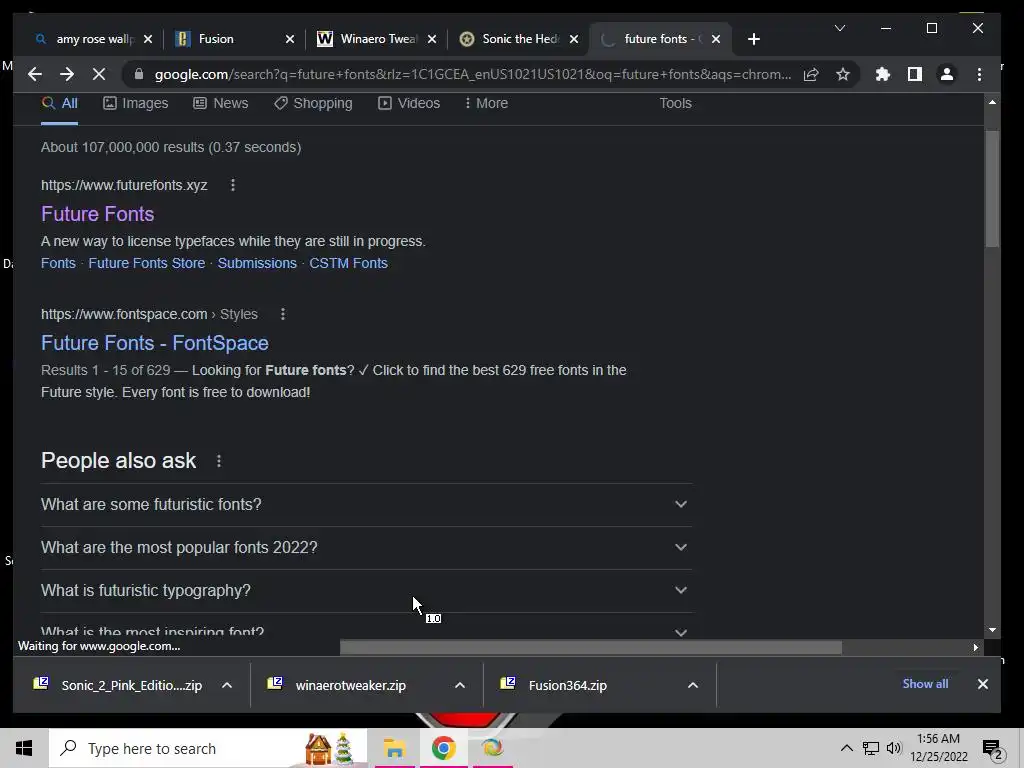Select the News search filter
Screen dimensions: 1024x768
click(x=221, y=103)
